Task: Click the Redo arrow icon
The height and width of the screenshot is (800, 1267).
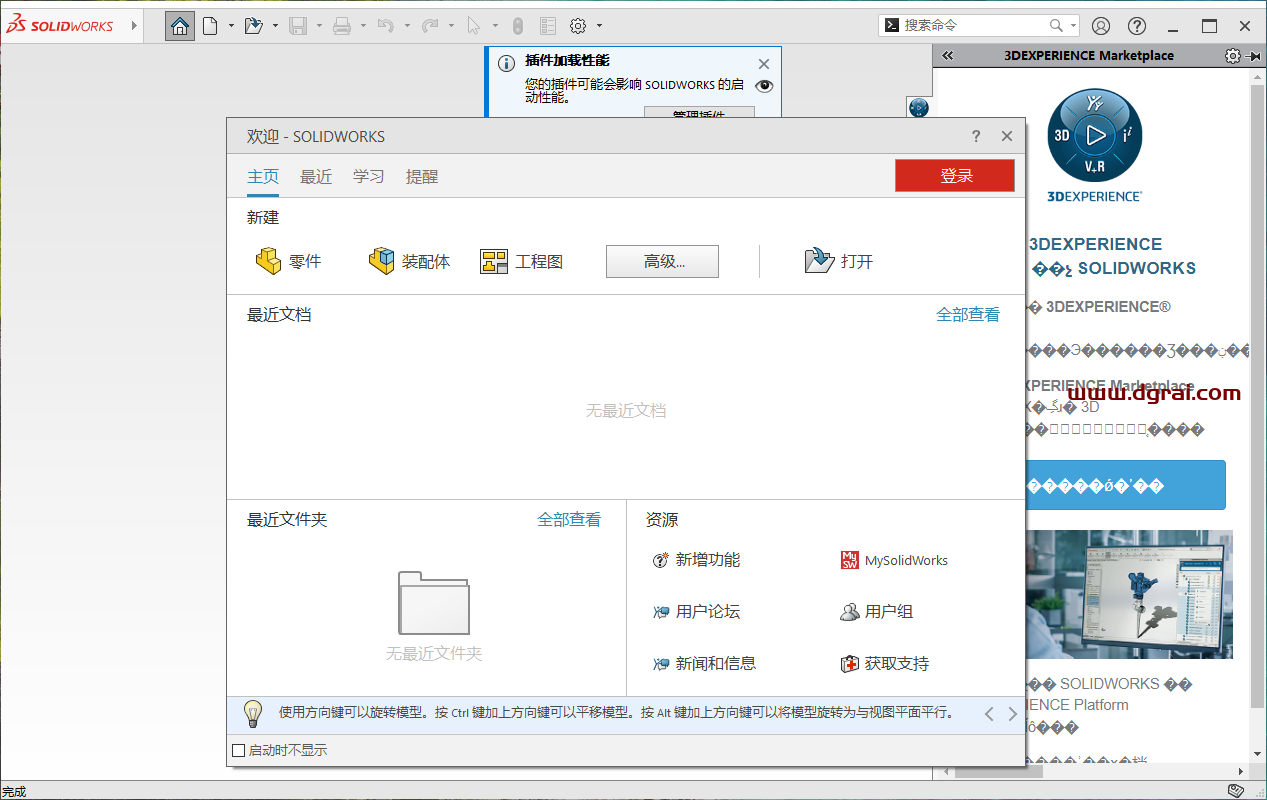Action: tap(430, 26)
